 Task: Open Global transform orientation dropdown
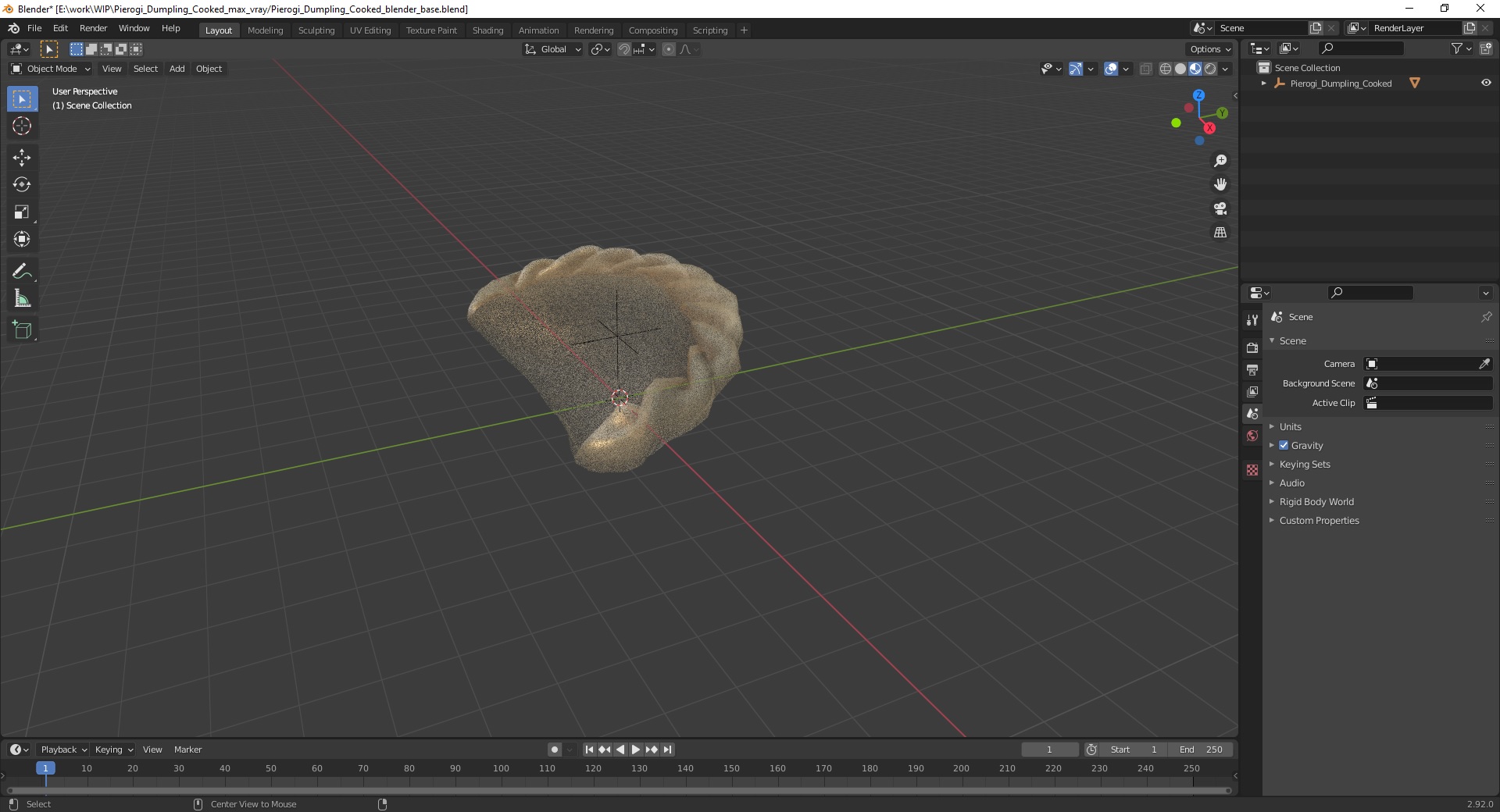click(x=553, y=49)
